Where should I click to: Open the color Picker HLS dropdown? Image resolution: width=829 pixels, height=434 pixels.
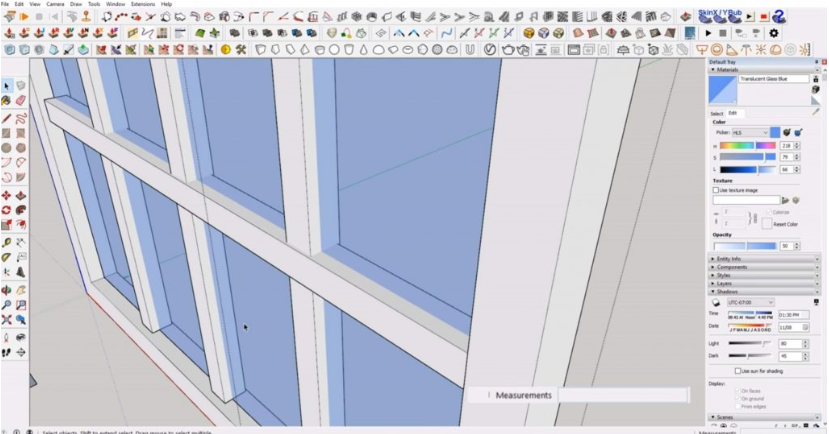click(750, 132)
